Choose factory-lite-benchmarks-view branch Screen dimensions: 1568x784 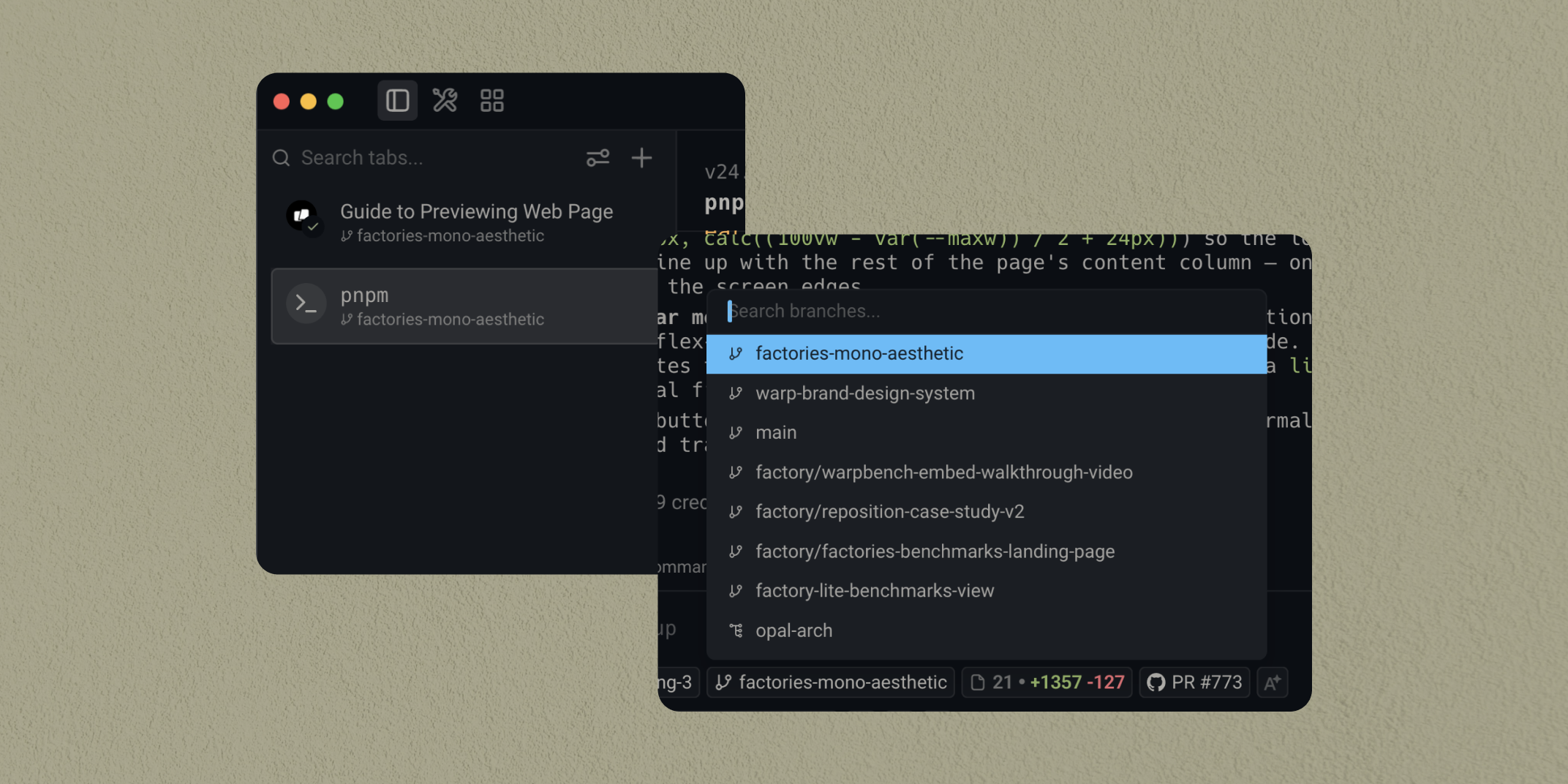(986, 591)
